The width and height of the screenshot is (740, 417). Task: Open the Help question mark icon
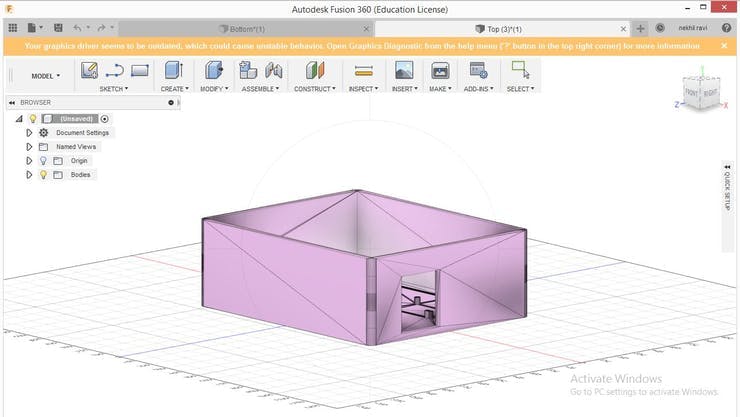coord(726,28)
